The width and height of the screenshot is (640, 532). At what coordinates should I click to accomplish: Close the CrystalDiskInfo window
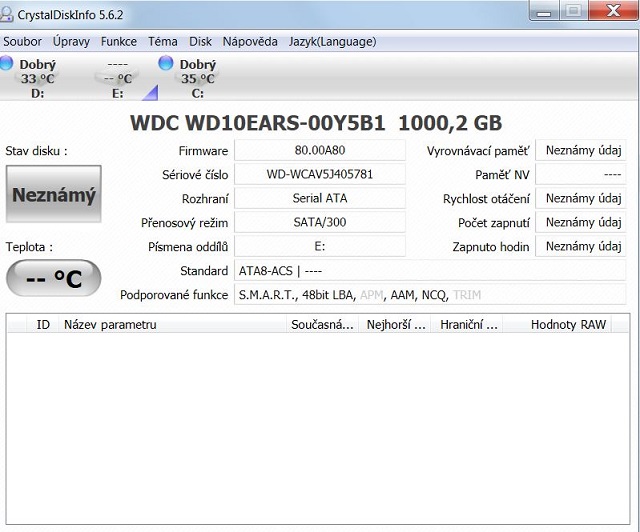(x=609, y=11)
